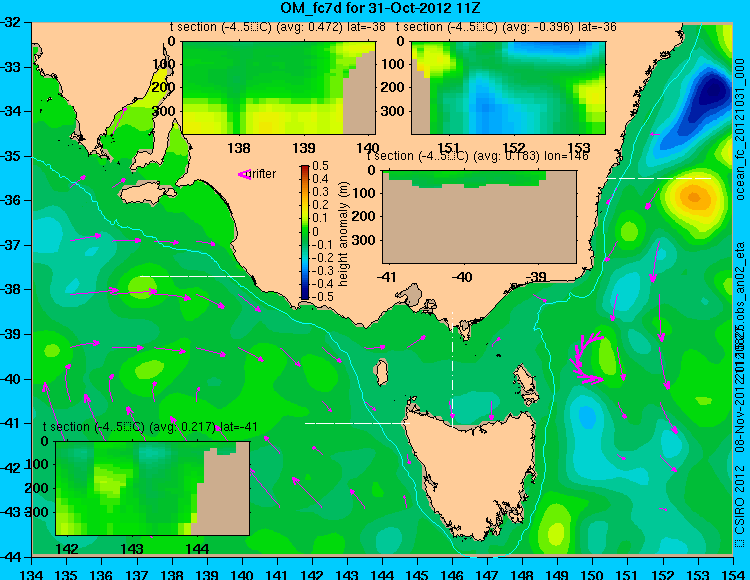The image size is (750, 580).
Task: Click the "142" label under the lat=-41 inset
Action: pyautogui.click(x=67, y=548)
